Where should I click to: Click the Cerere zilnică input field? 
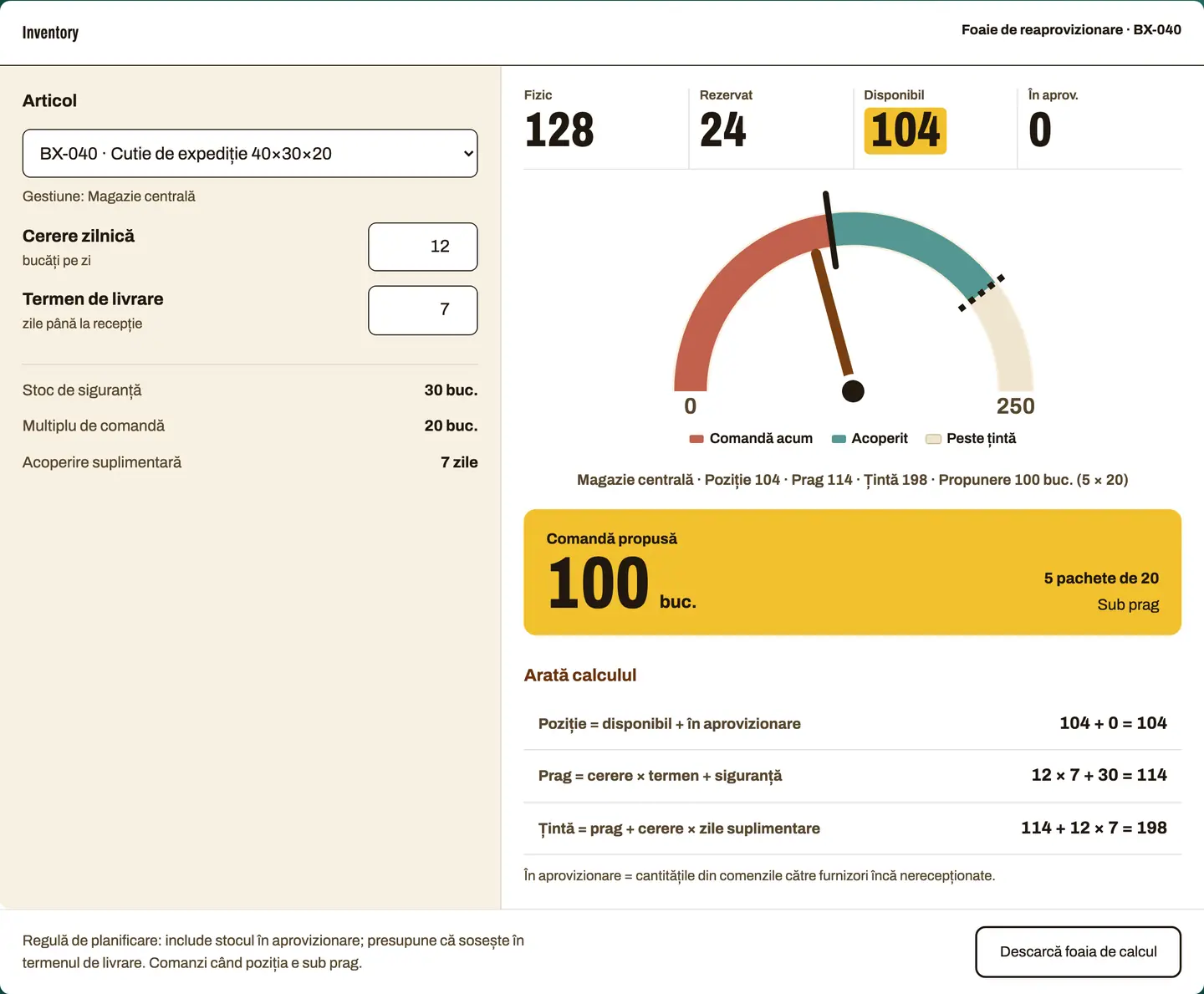point(423,247)
